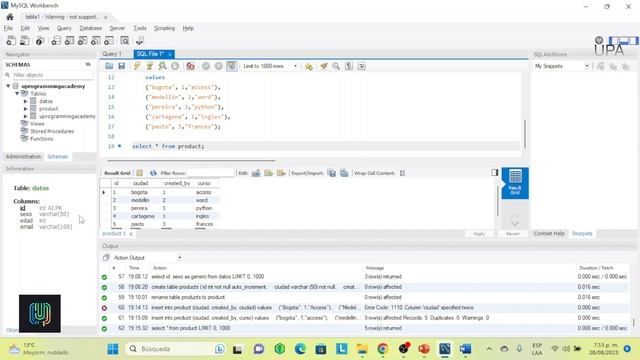Toggle continue-on-error script execution
Screen dimensions: 640x360
pyautogui.click(x=190, y=66)
